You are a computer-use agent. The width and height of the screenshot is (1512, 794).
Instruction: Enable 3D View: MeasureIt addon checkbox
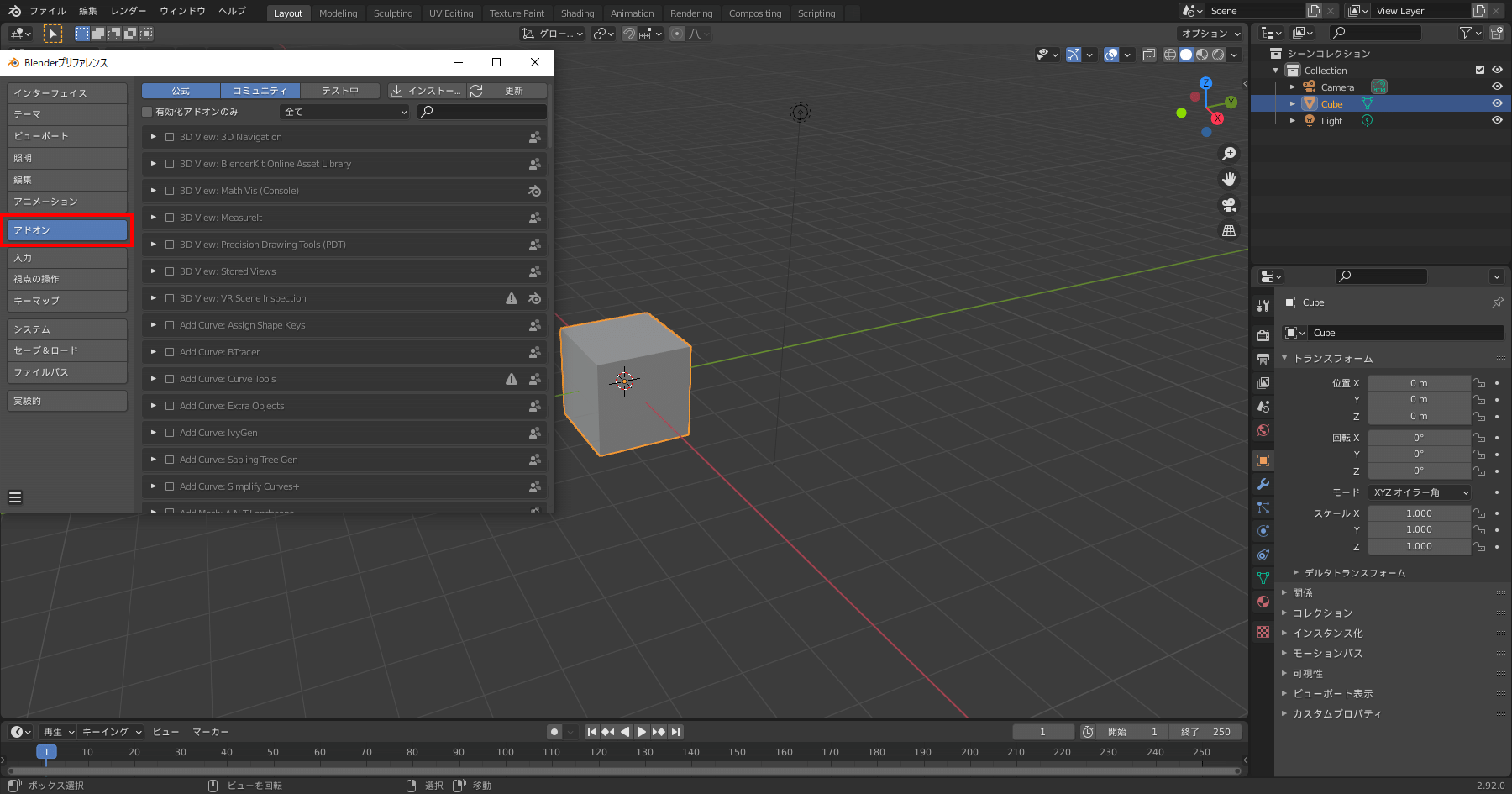point(170,218)
